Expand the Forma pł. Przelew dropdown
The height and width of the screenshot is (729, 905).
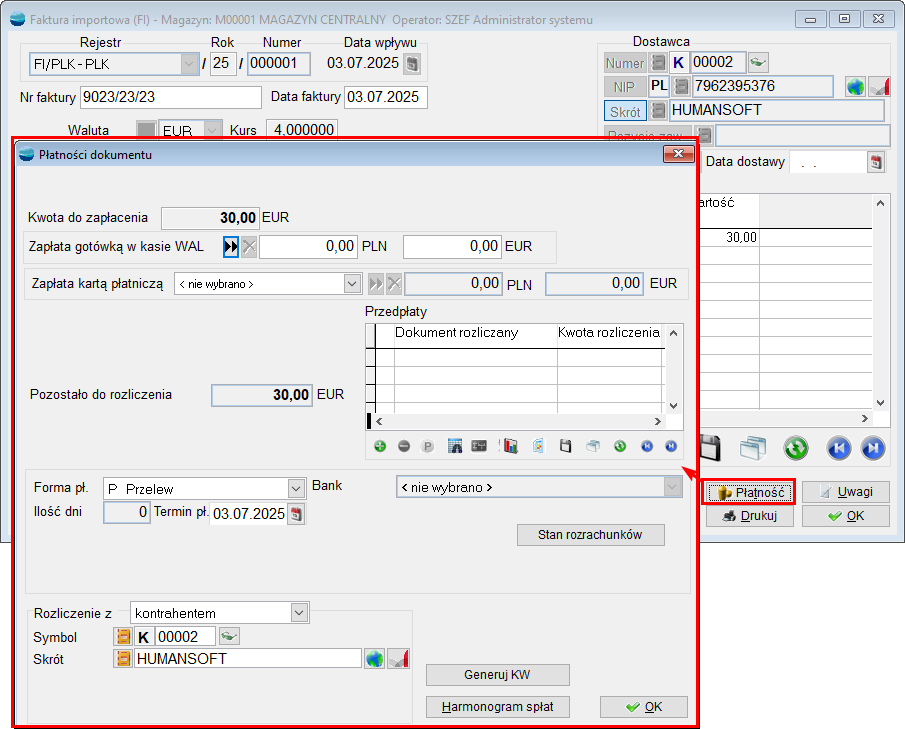tap(296, 489)
